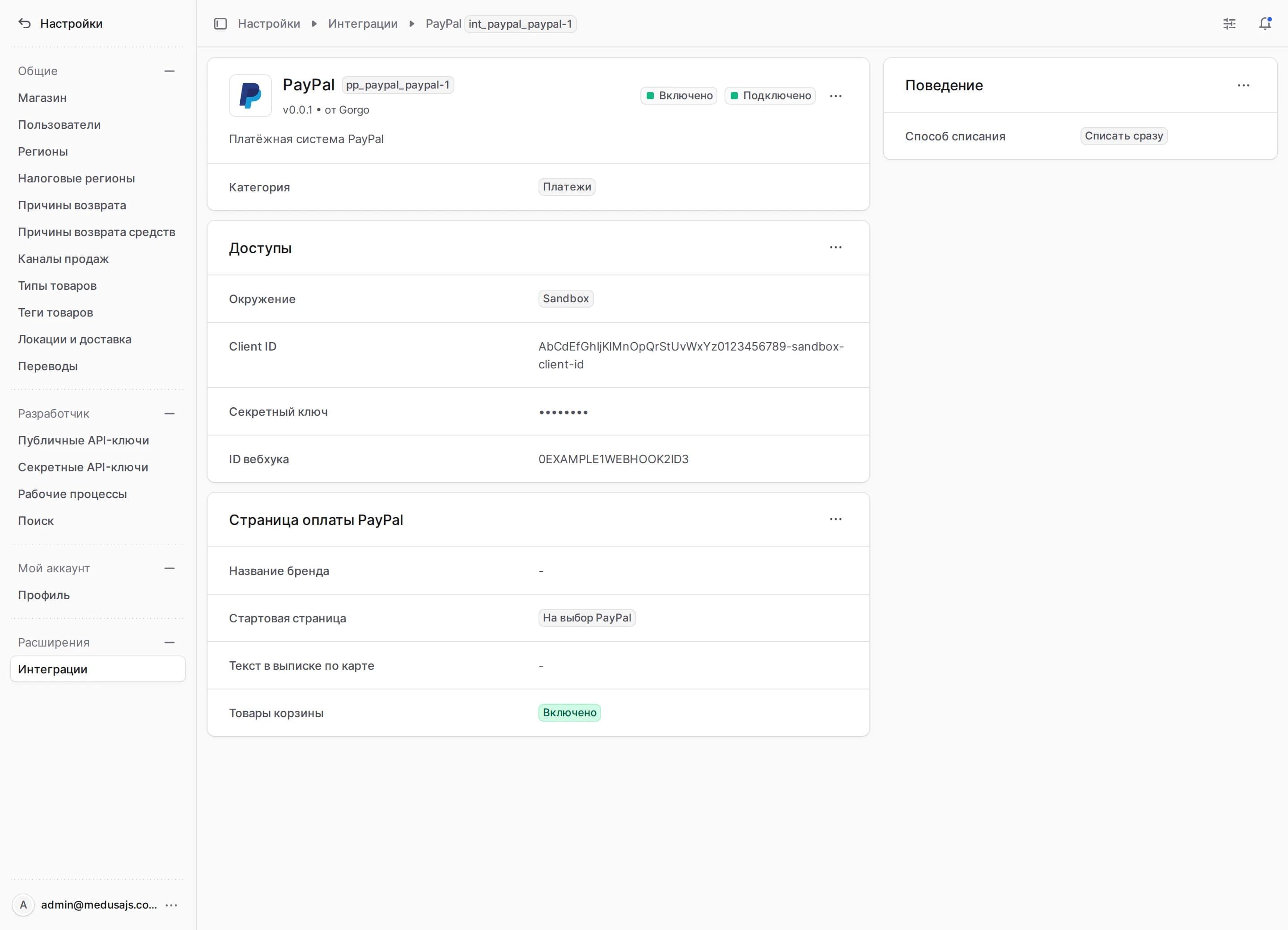1288x930 pixels.
Task: Click the Списать сразу badge
Action: [1124, 136]
